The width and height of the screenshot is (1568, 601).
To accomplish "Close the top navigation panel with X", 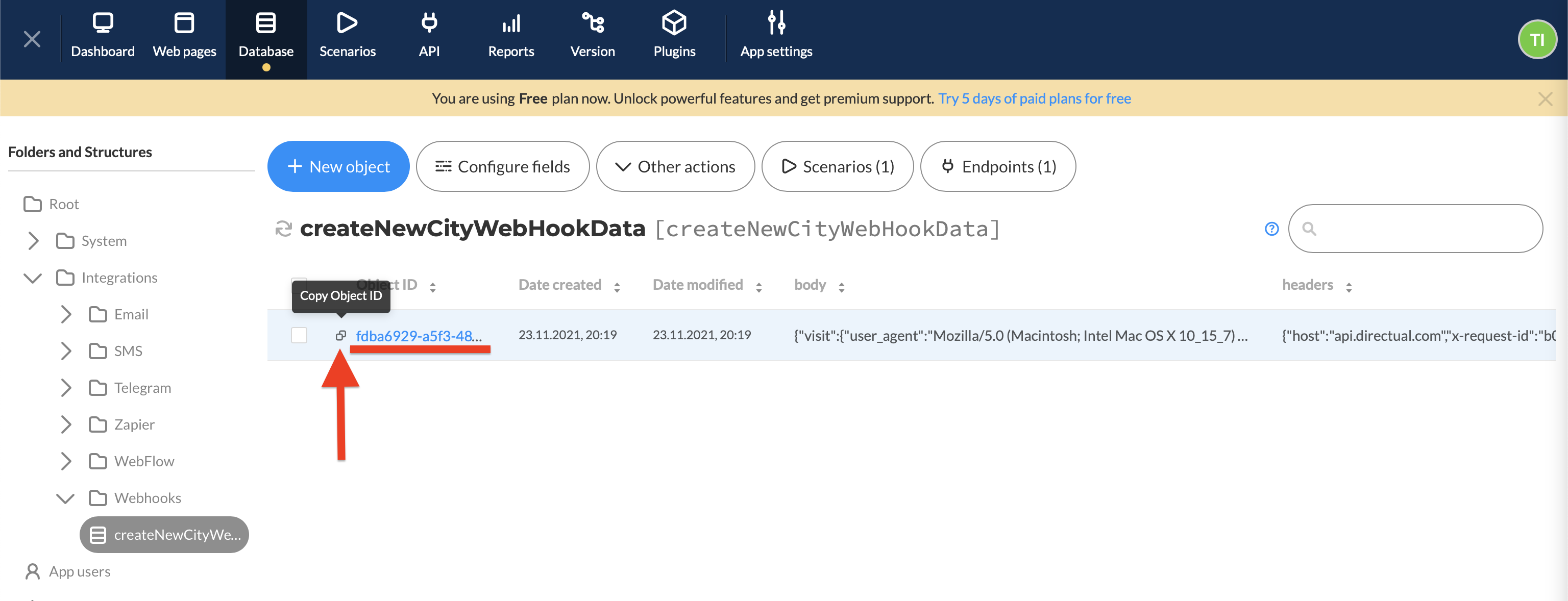I will point(32,40).
